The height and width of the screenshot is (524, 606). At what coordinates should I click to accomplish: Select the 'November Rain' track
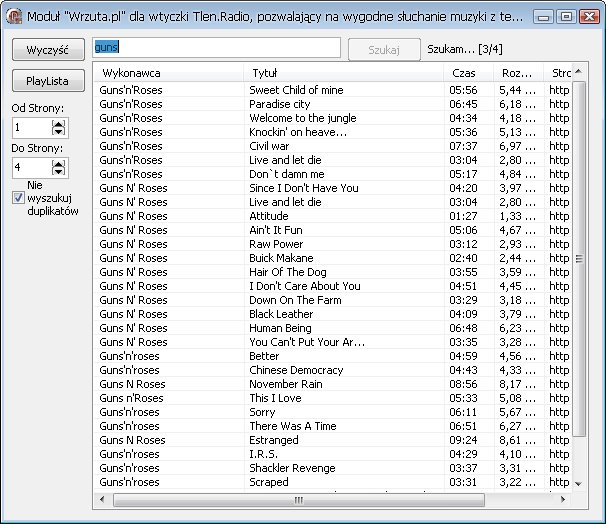[286, 384]
